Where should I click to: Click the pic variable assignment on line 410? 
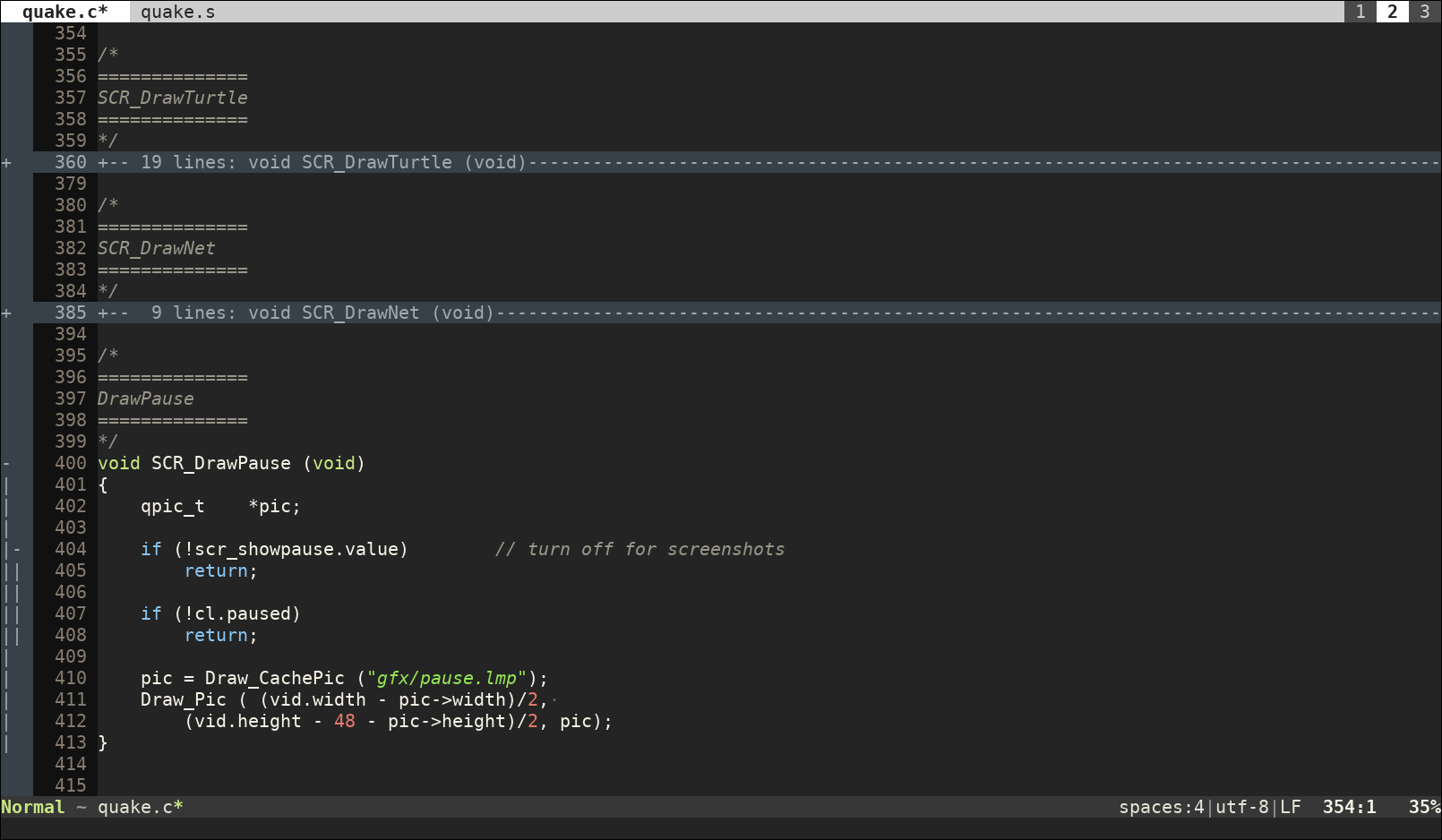(157, 678)
